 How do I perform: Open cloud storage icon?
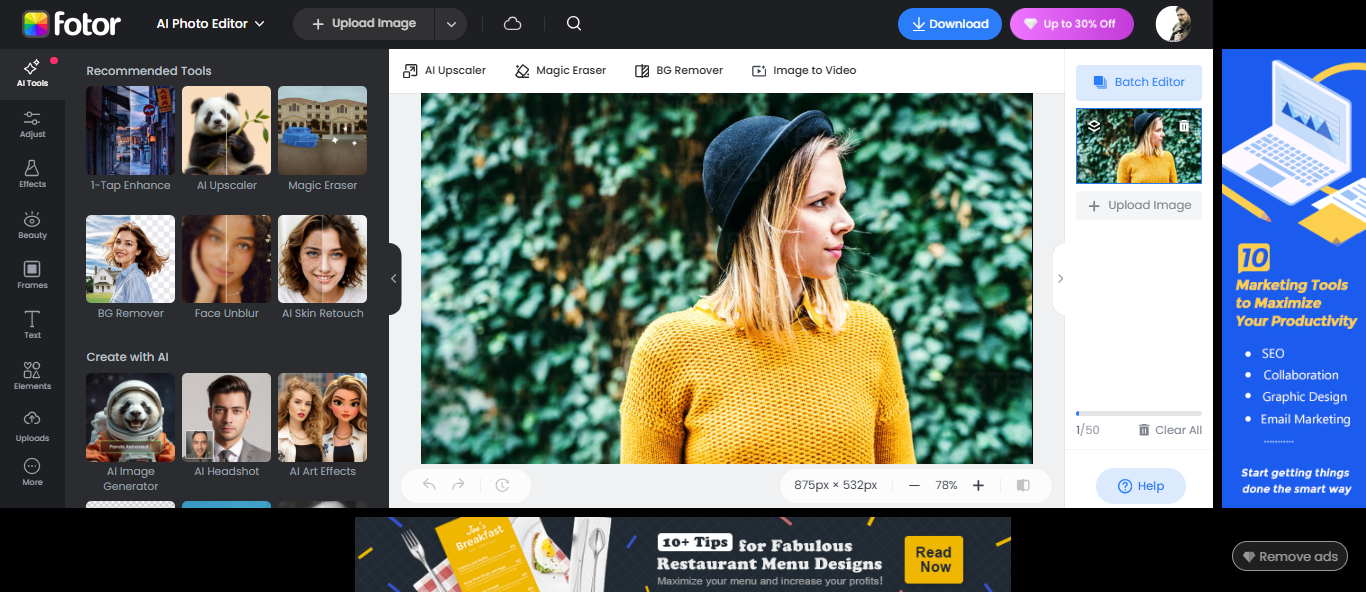(x=512, y=24)
